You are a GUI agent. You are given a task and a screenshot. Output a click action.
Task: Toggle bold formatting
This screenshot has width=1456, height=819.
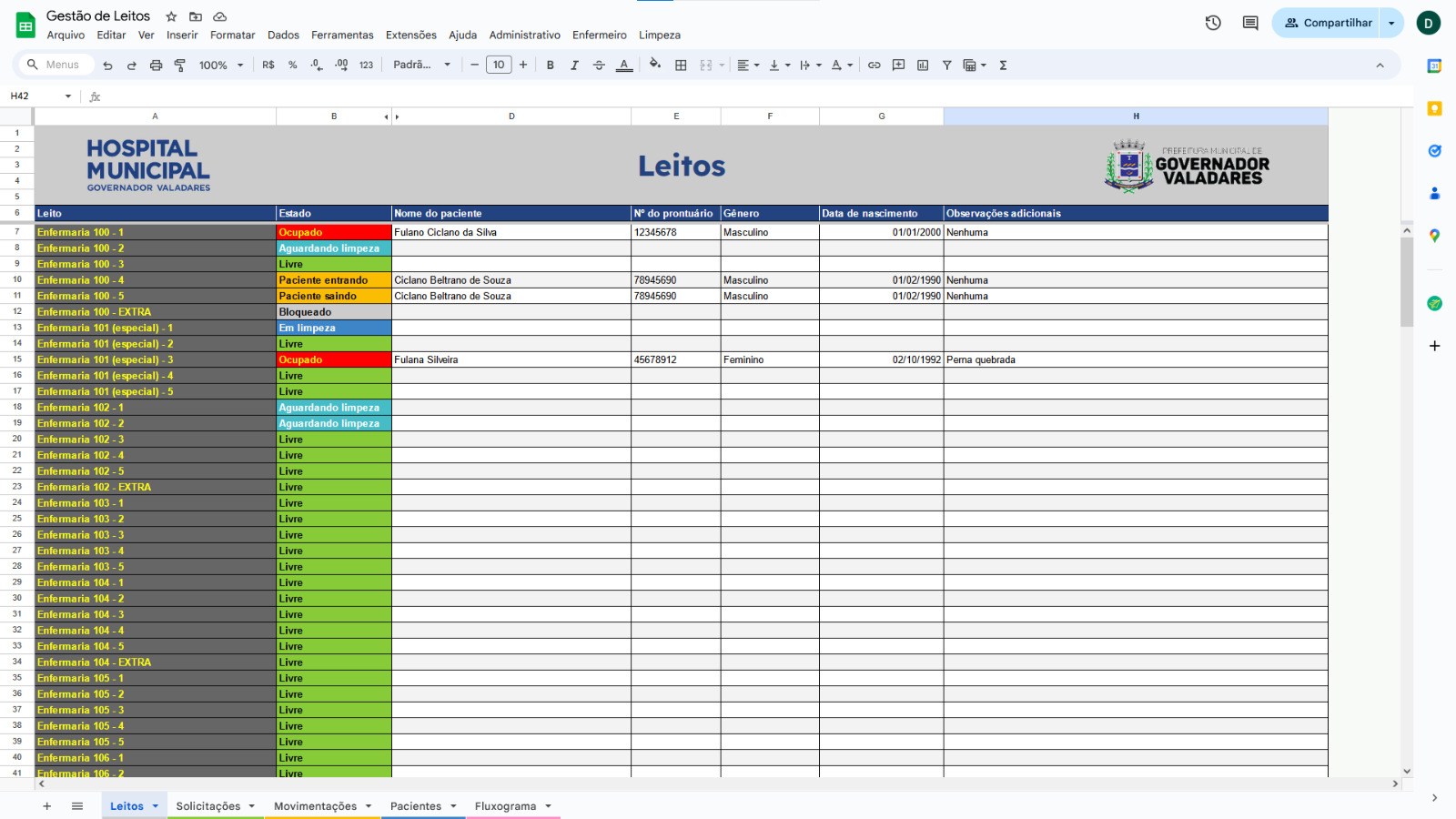click(x=550, y=65)
